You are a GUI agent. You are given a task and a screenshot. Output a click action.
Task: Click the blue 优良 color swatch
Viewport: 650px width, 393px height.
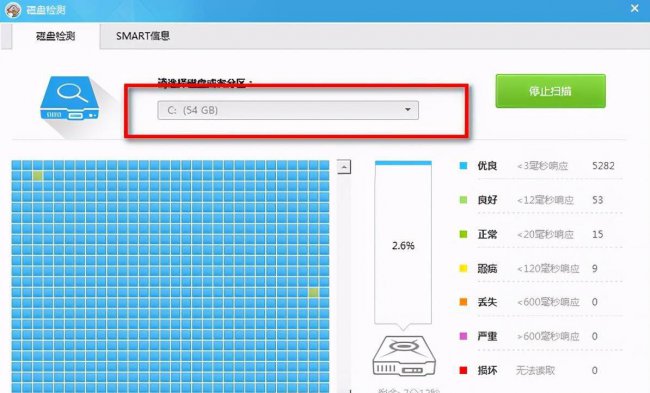pyautogui.click(x=463, y=166)
